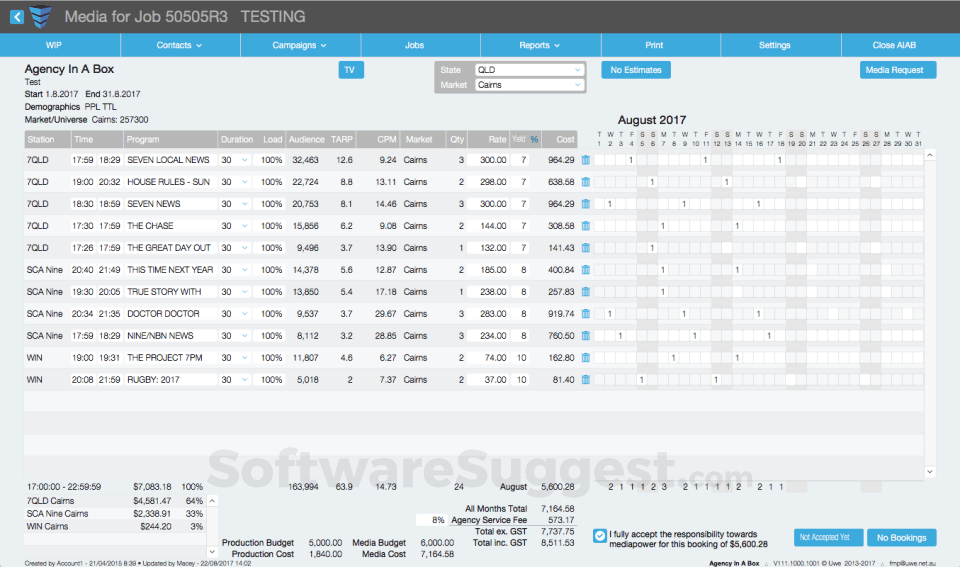The height and width of the screenshot is (567, 960).
Task: Click the CPM column header
Action: click(378, 140)
